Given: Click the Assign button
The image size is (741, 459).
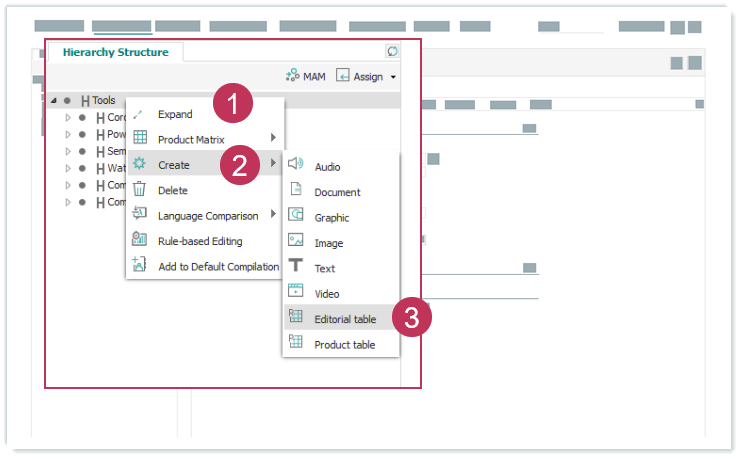Looking at the screenshot, I should (x=360, y=76).
